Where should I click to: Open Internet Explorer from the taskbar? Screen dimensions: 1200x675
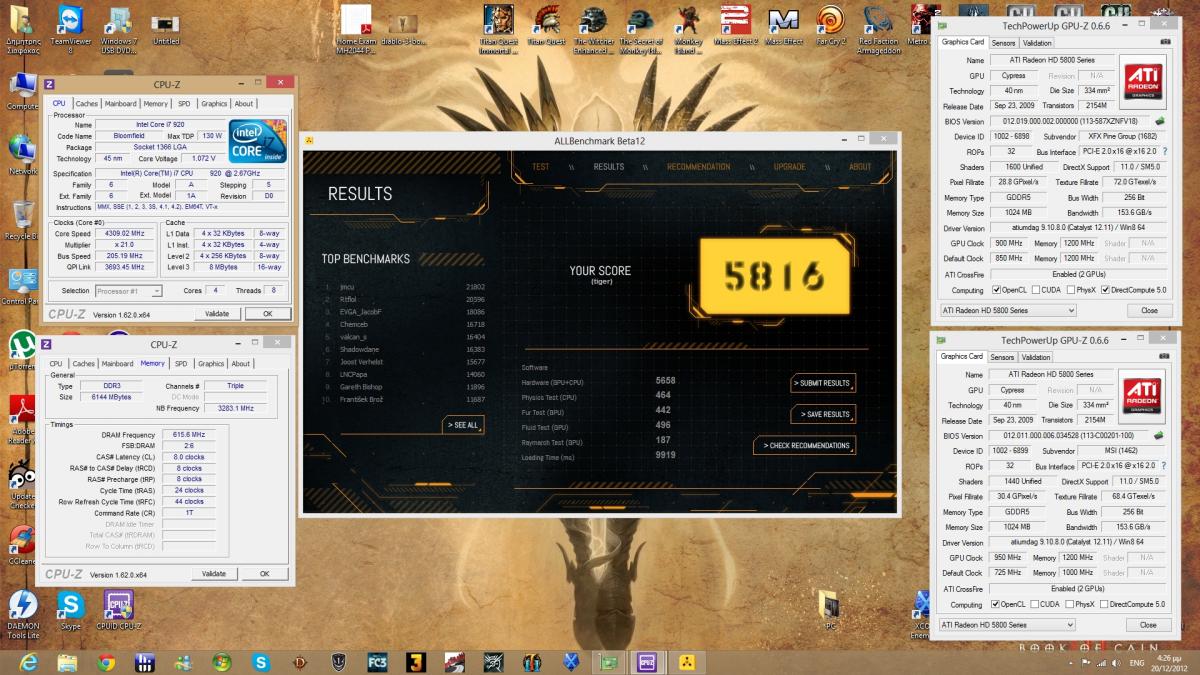pos(28,661)
